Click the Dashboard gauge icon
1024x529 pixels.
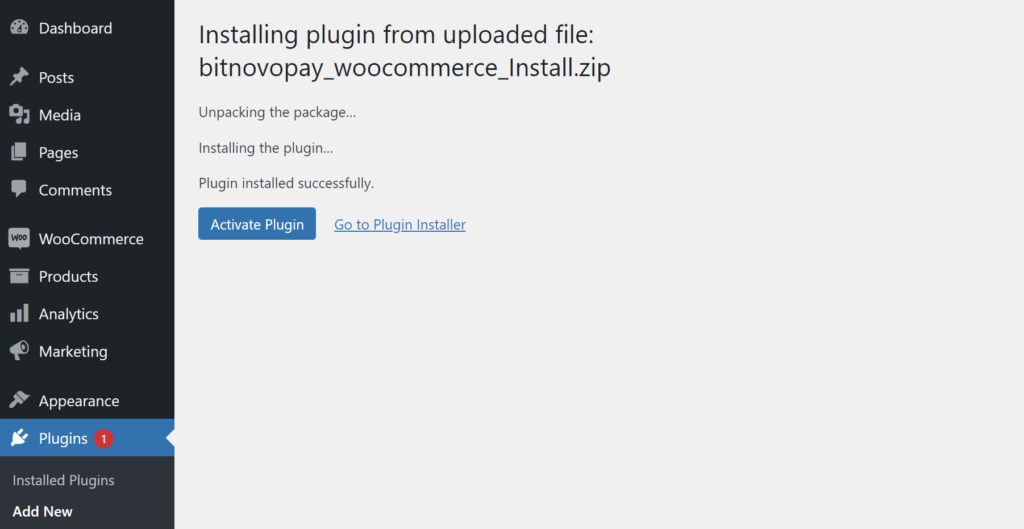[x=19, y=28]
